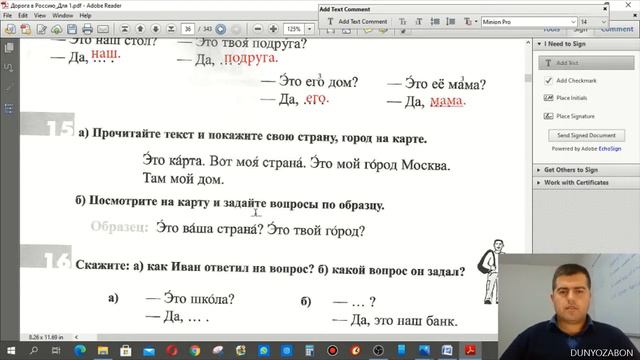
Task: Open the zoom level dropdown arrow
Action: point(309,29)
